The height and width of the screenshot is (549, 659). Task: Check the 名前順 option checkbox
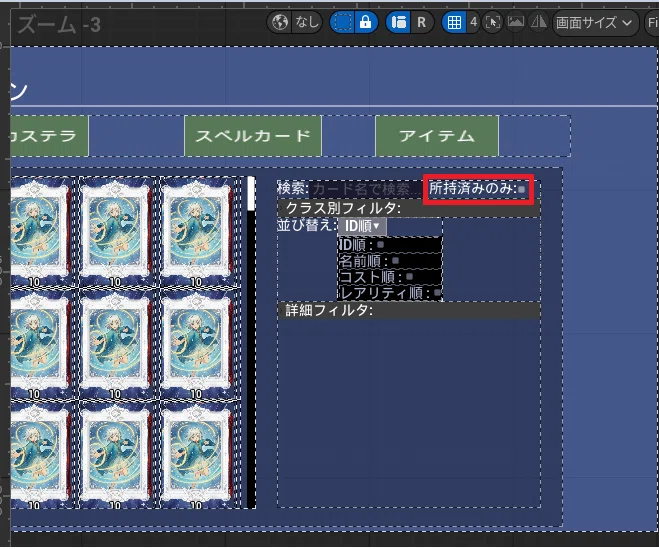tap(395, 261)
